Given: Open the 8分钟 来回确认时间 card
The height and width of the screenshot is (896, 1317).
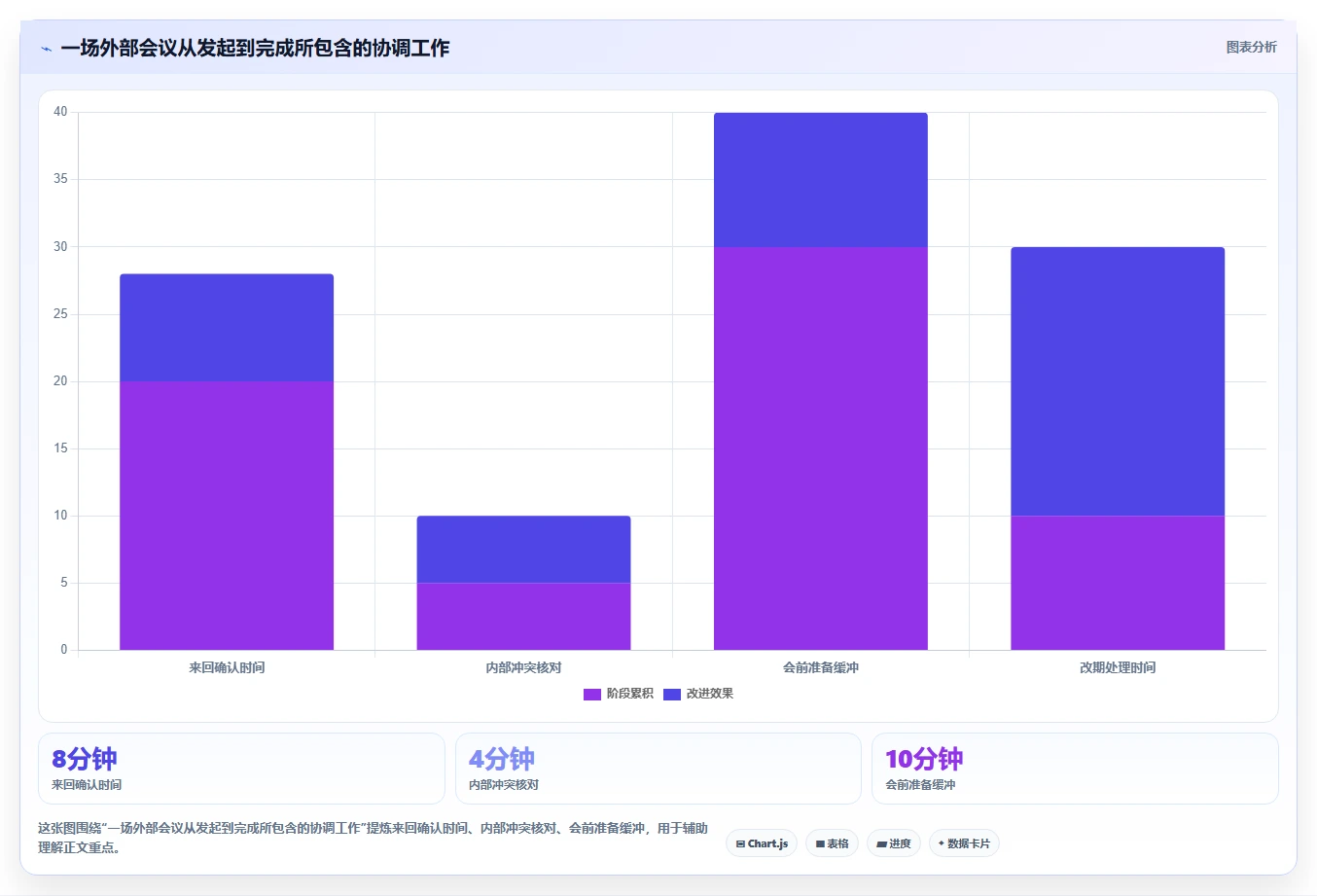Looking at the screenshot, I should click(241, 769).
